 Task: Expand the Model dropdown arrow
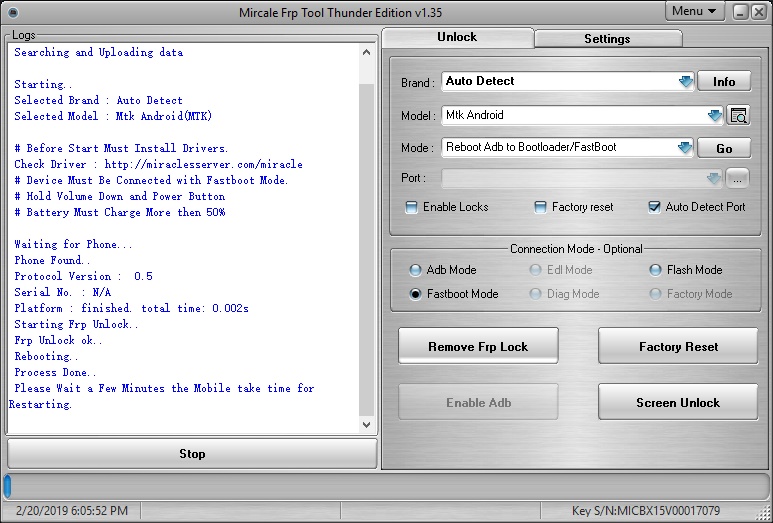click(x=715, y=115)
